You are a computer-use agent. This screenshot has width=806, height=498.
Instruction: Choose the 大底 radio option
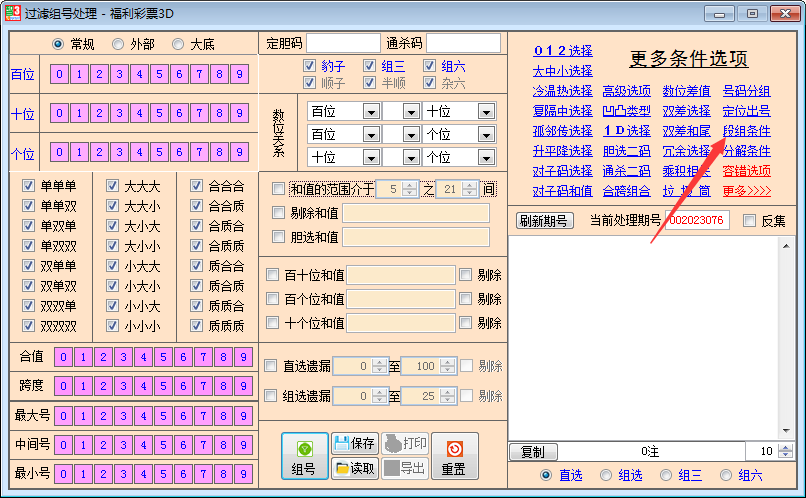pyautogui.click(x=178, y=44)
